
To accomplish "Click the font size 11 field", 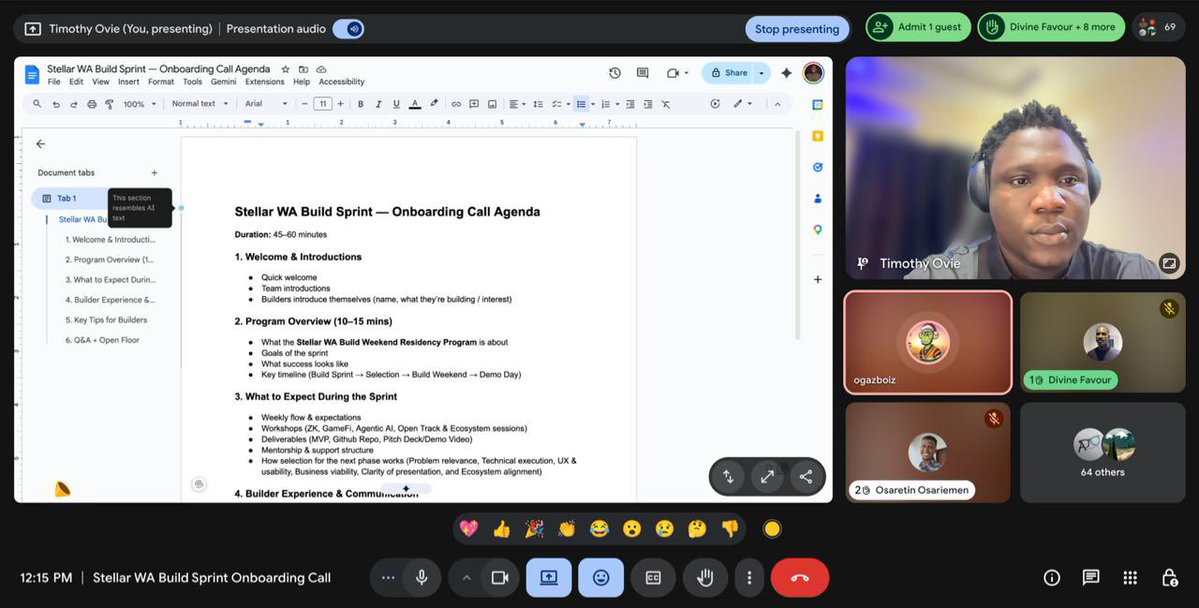I will (323, 104).
